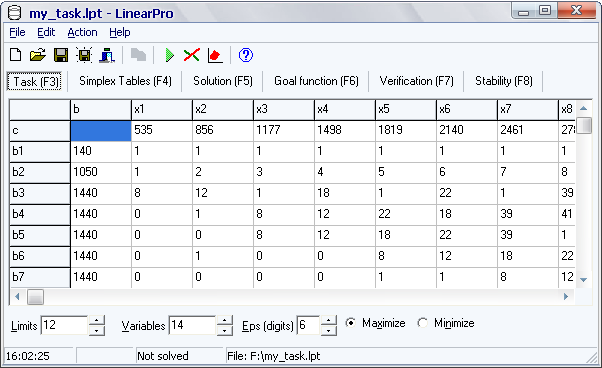Viewport: 602px width, 368px height.
Task: Switch to the Simplex Tables (F4) tab
Action: tap(125, 81)
